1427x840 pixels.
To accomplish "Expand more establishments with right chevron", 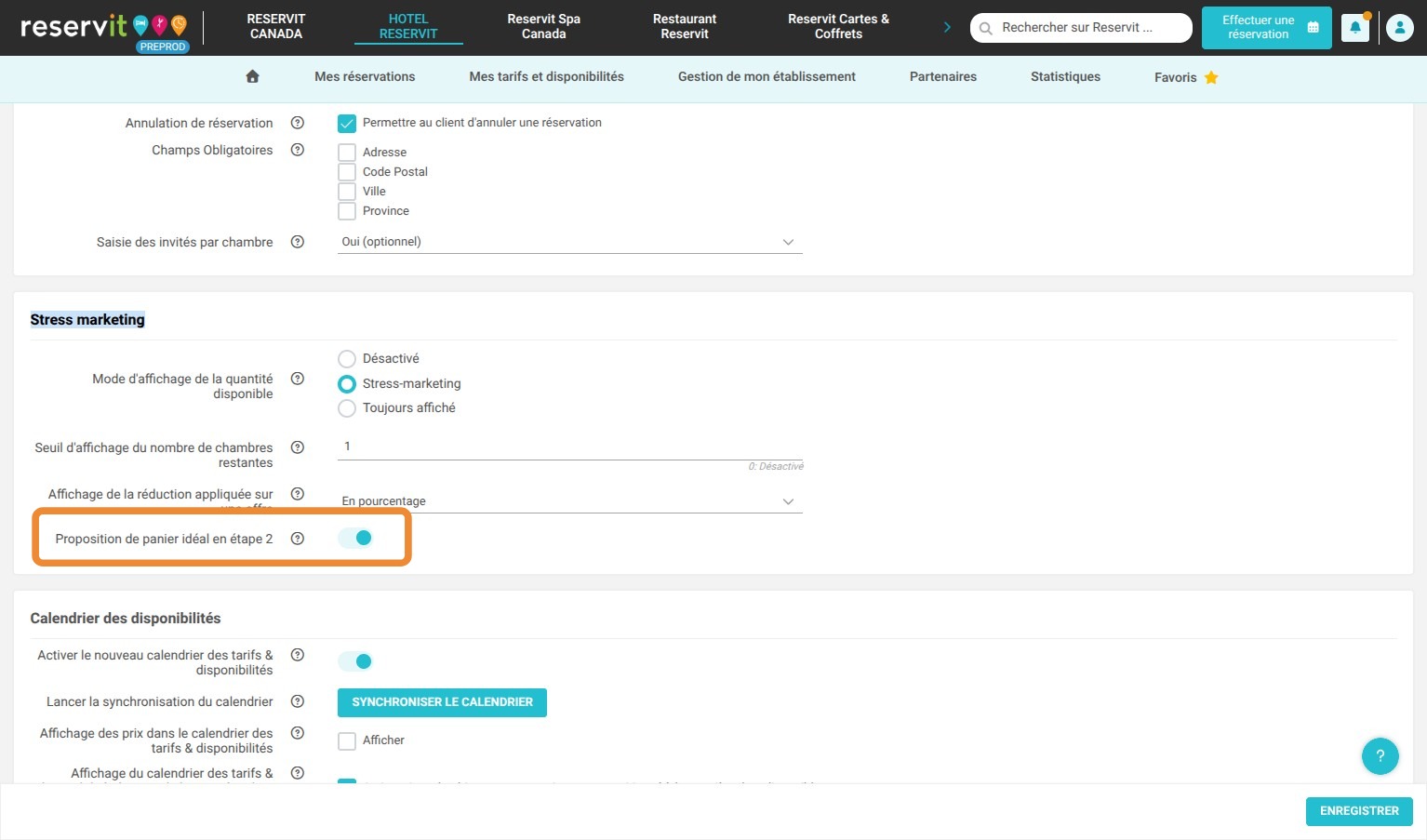I will [x=947, y=27].
